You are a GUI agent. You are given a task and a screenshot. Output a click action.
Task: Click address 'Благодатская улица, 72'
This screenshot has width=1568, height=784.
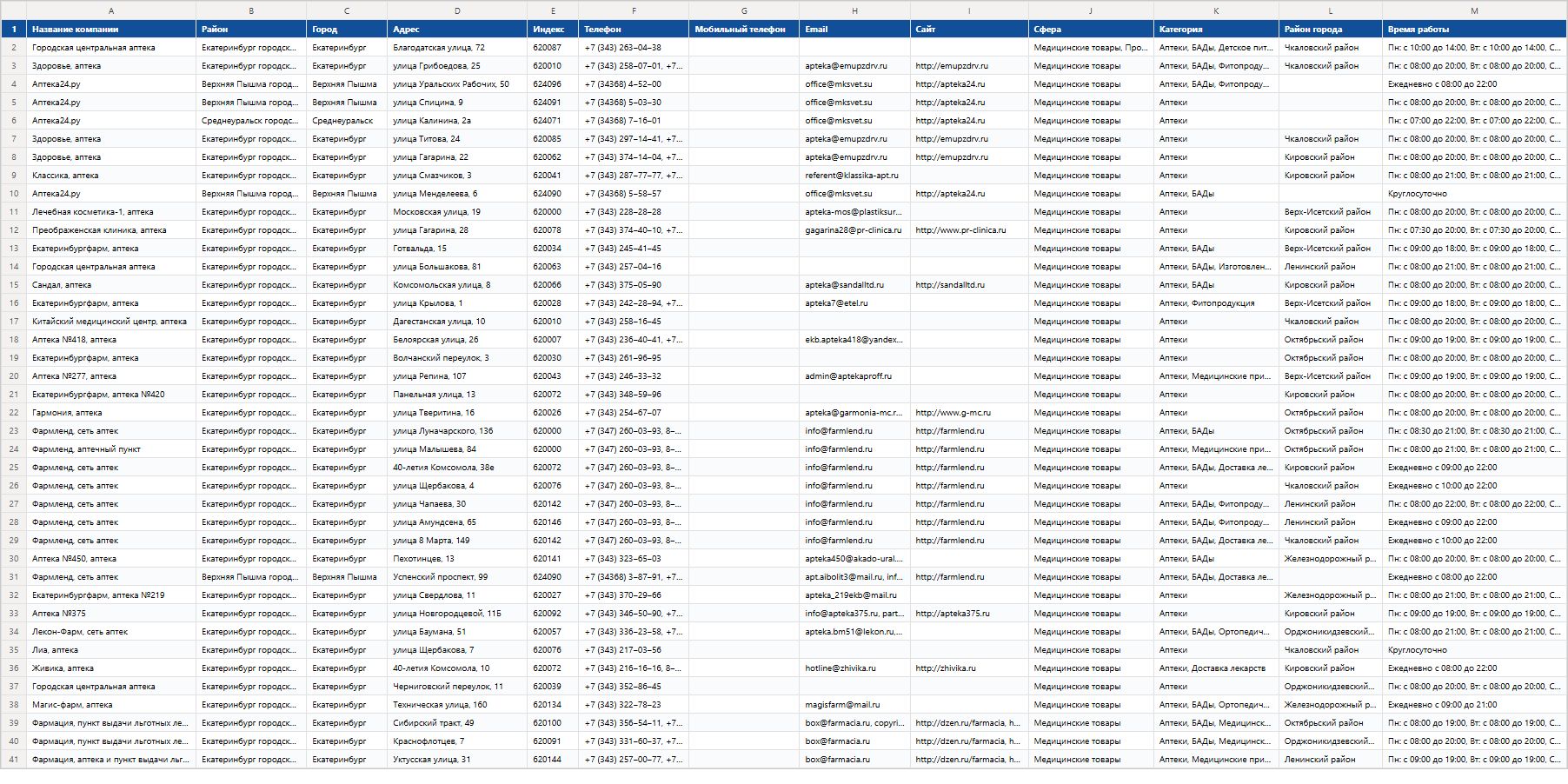coord(457,48)
